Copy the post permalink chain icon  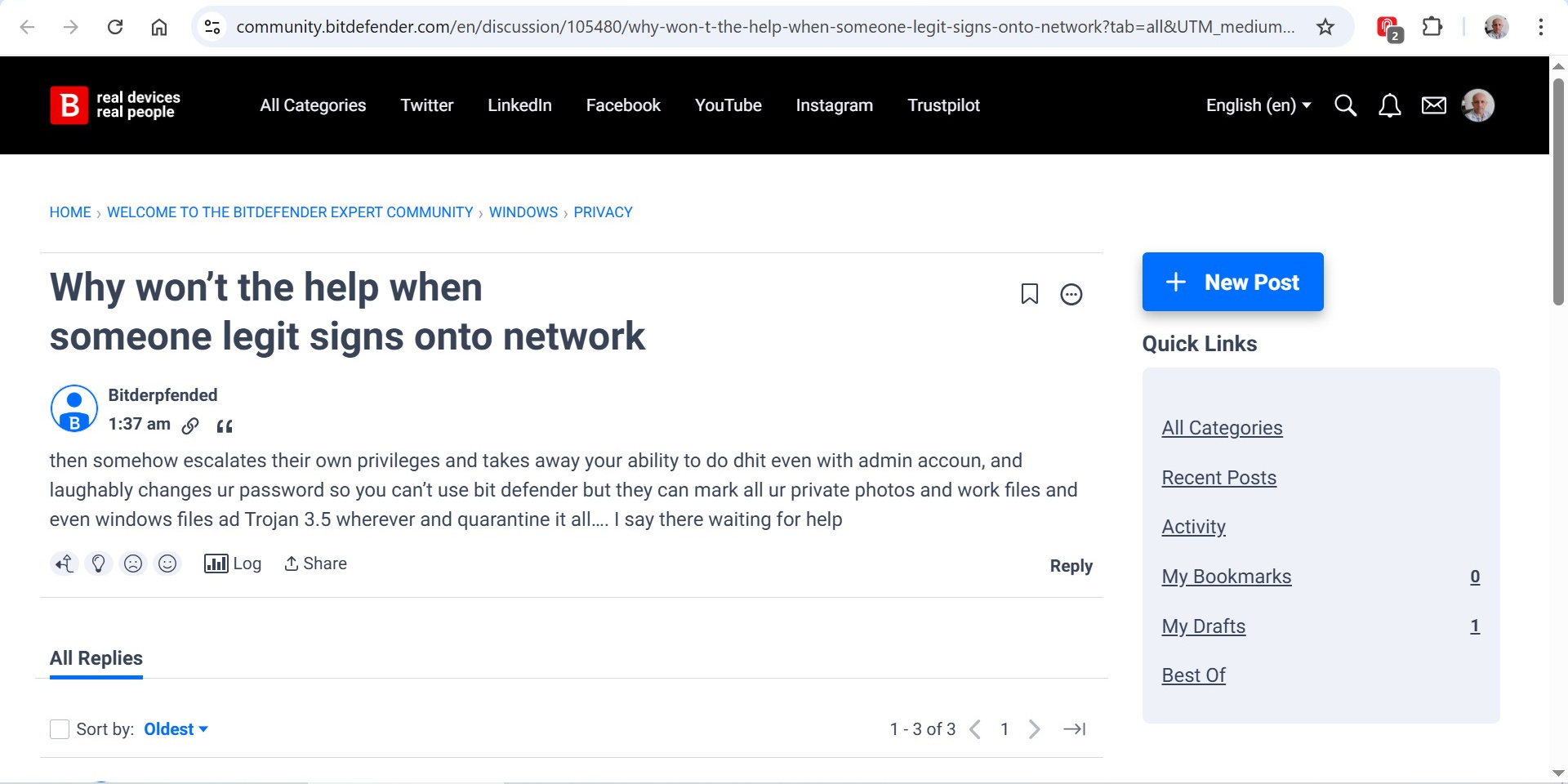coord(190,425)
